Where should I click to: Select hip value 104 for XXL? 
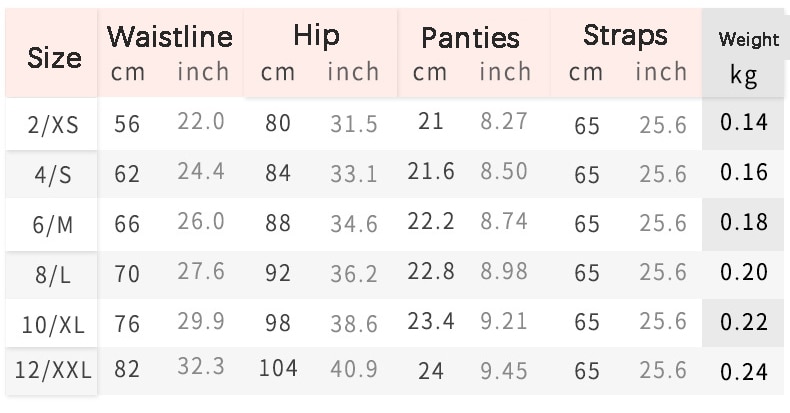(278, 368)
